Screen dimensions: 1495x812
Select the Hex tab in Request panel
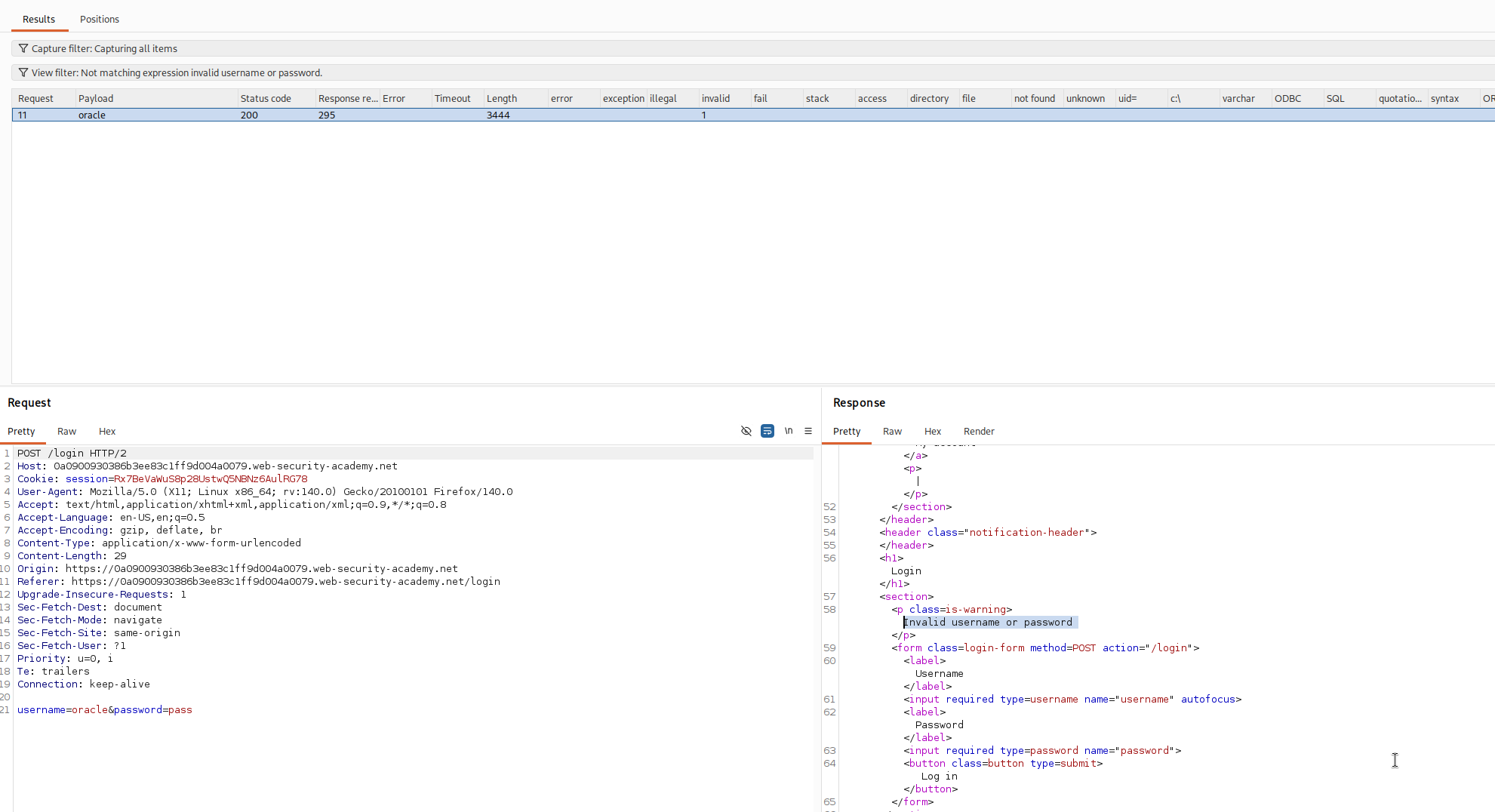[107, 431]
